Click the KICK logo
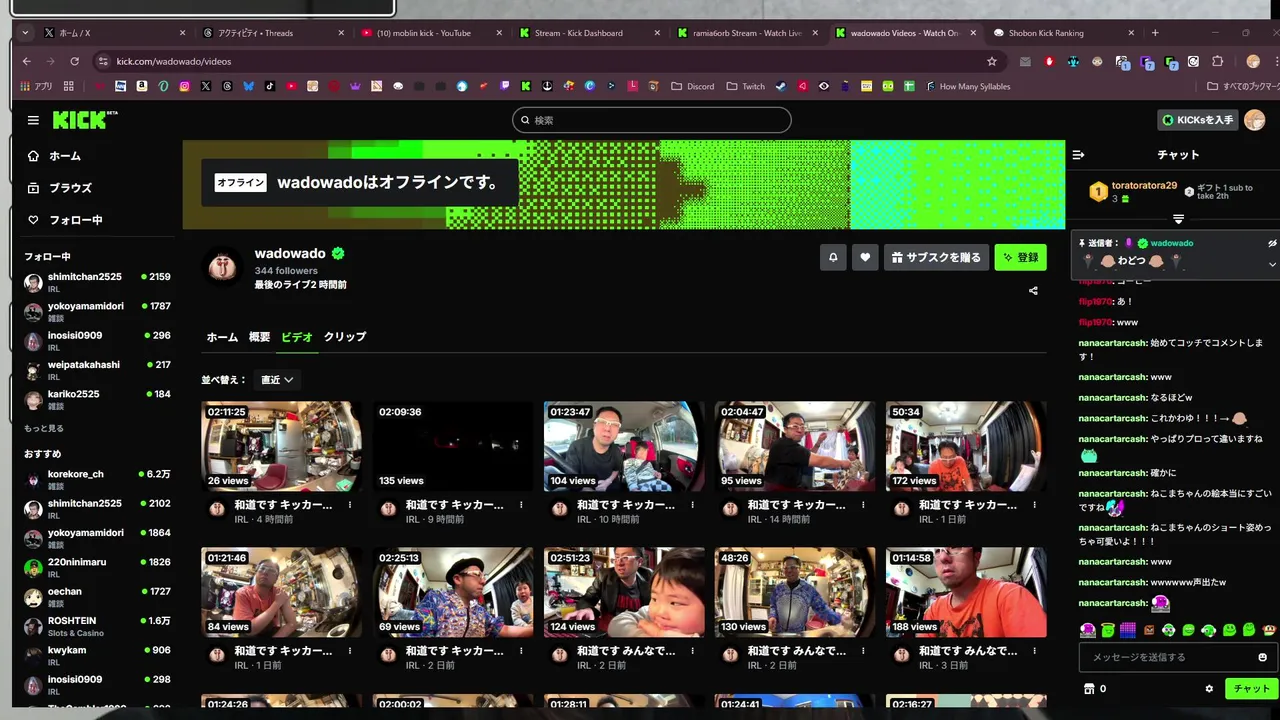1280x720 pixels. (x=85, y=120)
